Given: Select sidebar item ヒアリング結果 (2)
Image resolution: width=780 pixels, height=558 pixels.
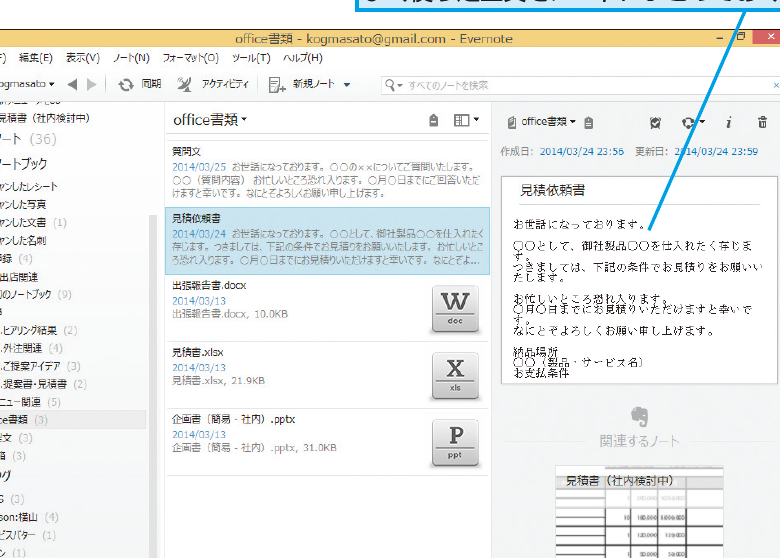Looking at the screenshot, I should click(x=39, y=330).
